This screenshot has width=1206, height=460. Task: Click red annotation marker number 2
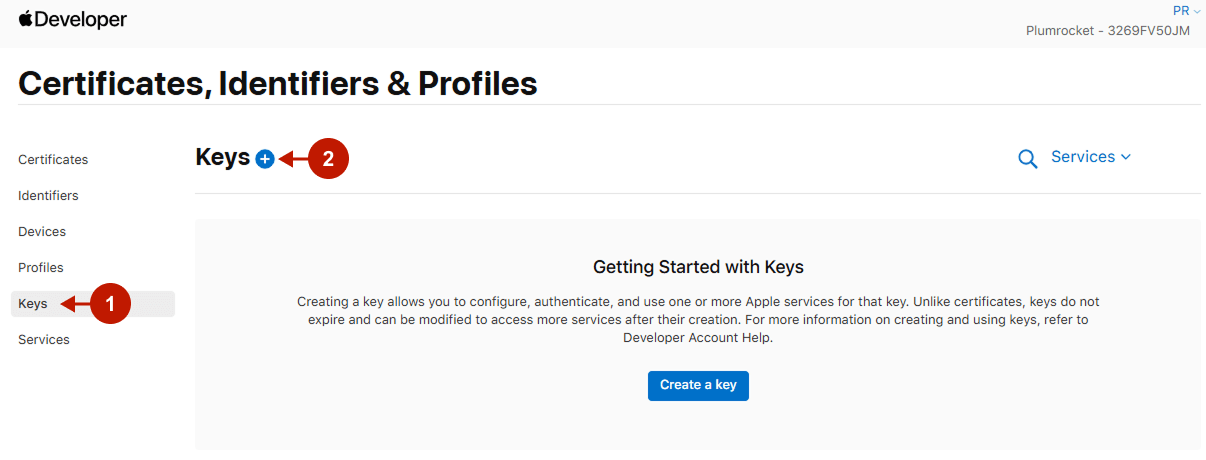[x=328, y=158]
